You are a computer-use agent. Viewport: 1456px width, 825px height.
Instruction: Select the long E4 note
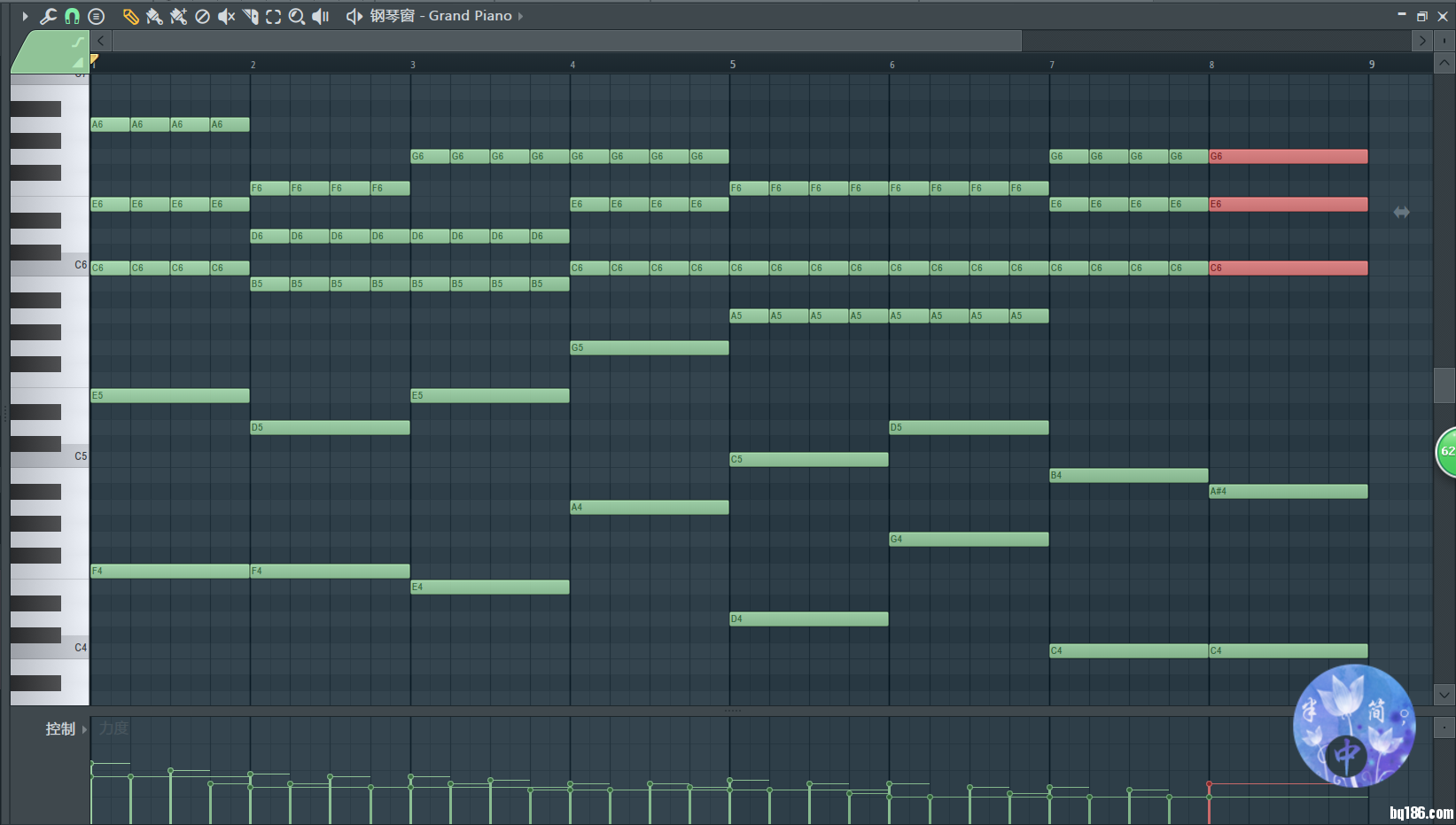pos(490,587)
